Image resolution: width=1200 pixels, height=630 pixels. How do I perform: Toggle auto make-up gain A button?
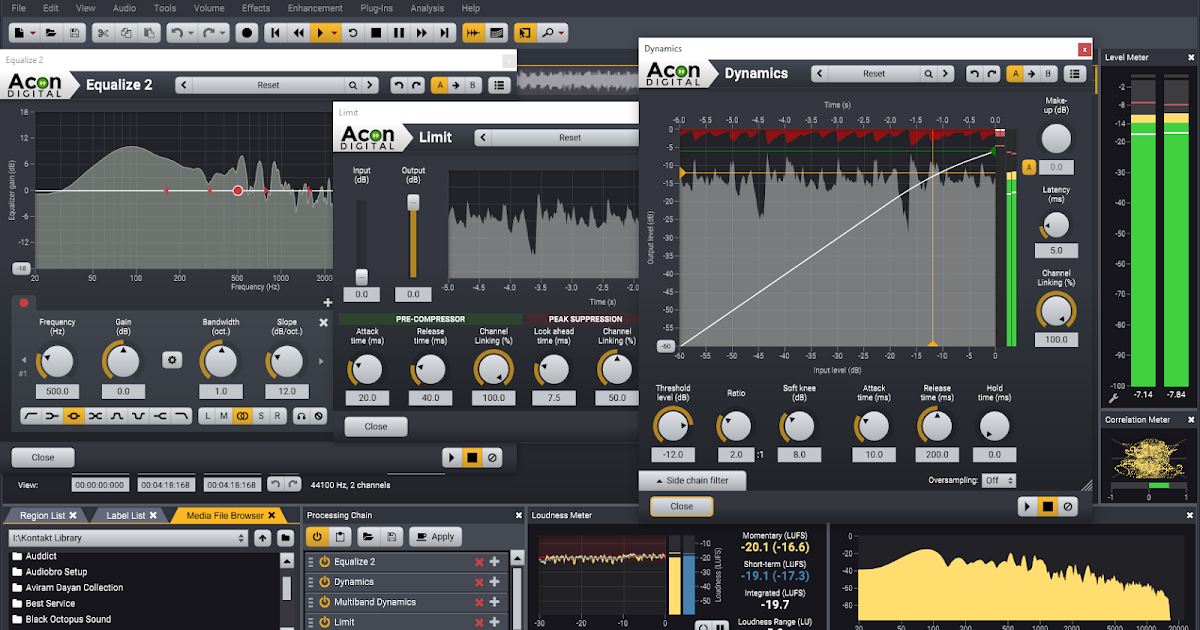tap(1029, 167)
